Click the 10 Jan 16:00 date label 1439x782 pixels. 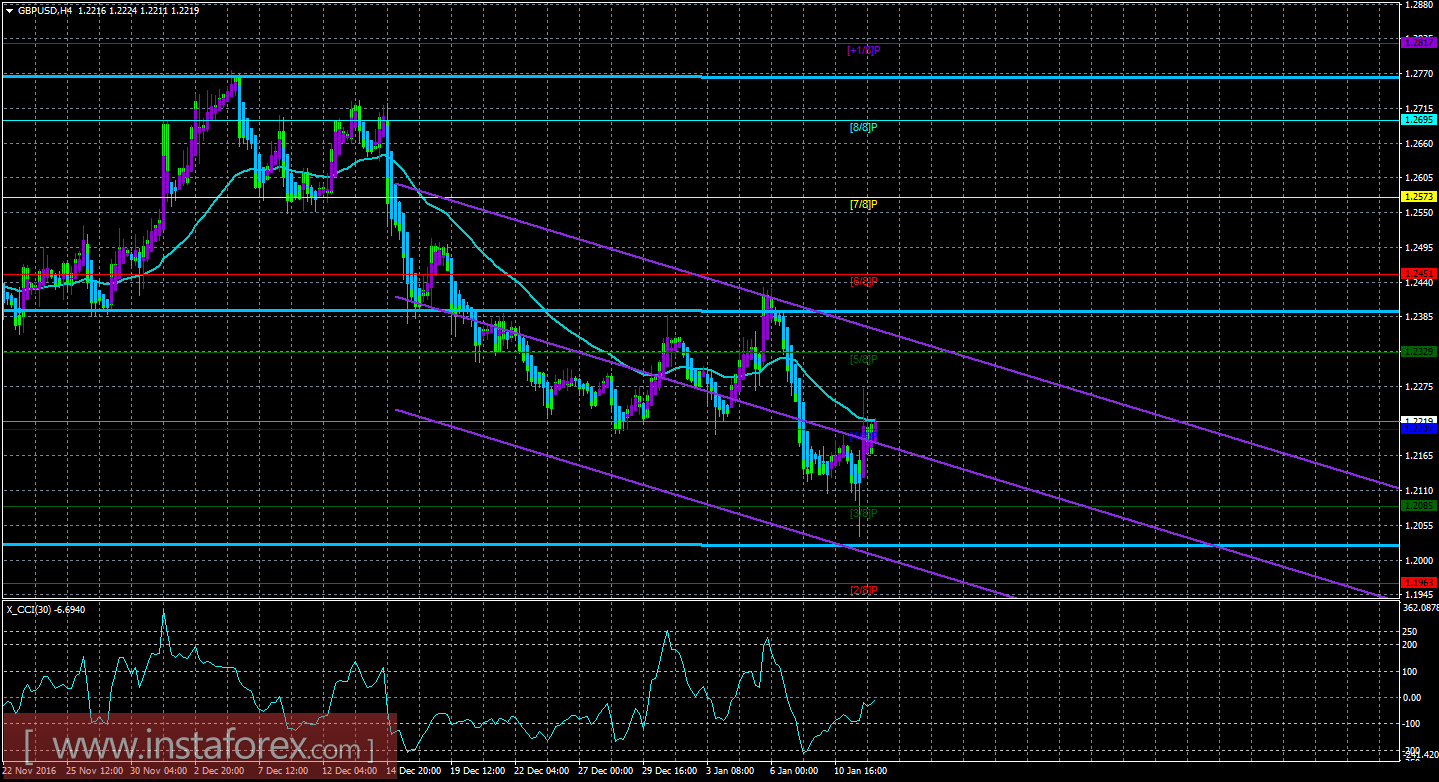[x=862, y=772]
